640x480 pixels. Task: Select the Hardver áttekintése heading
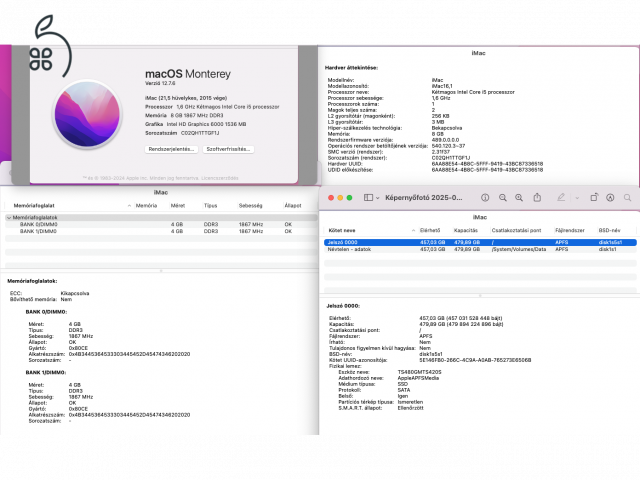point(351,68)
